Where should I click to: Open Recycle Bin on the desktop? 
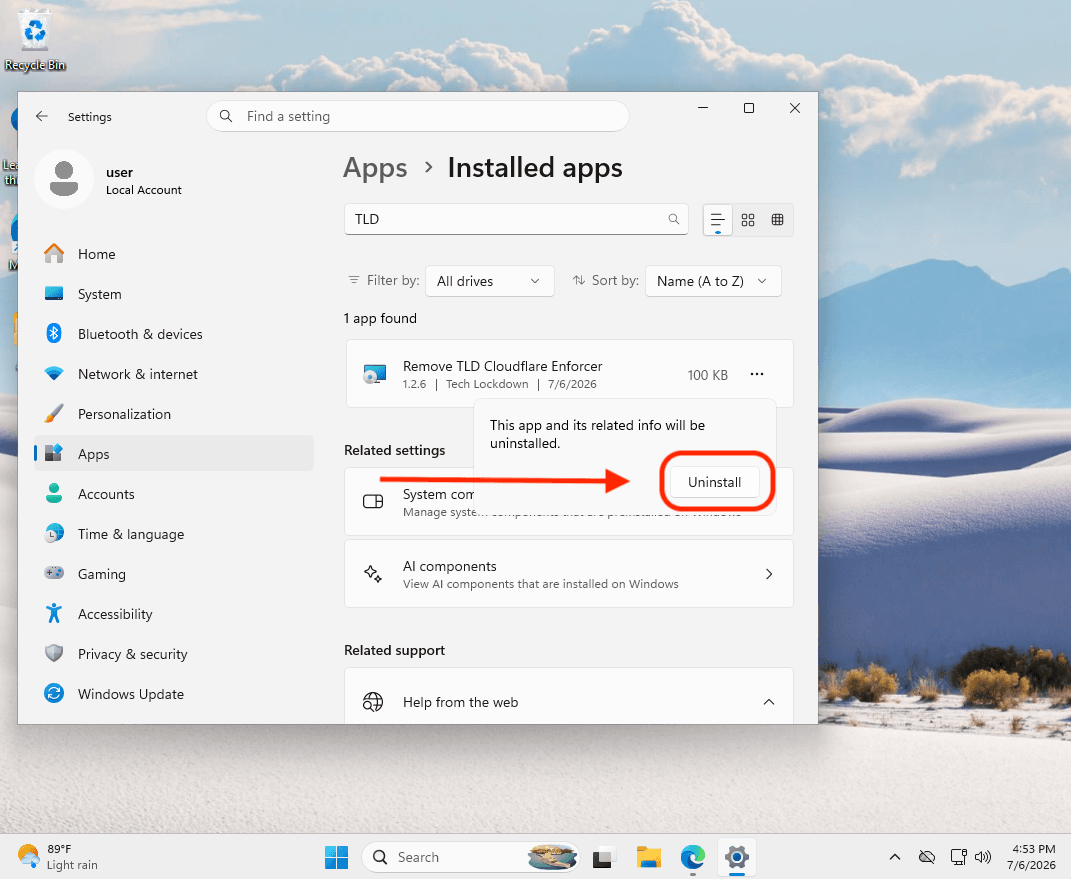(x=35, y=41)
